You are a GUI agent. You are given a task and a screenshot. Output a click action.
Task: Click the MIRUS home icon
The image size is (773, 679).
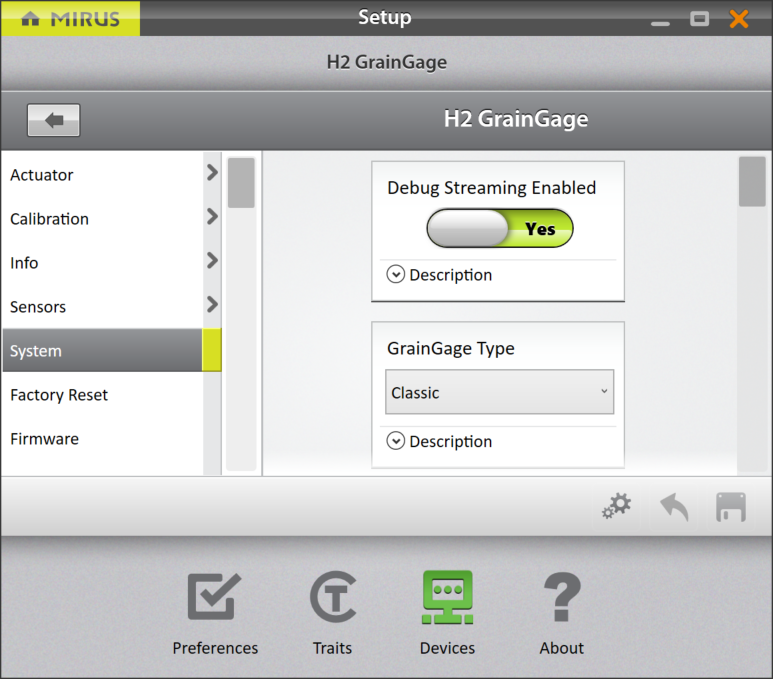[x=31, y=18]
